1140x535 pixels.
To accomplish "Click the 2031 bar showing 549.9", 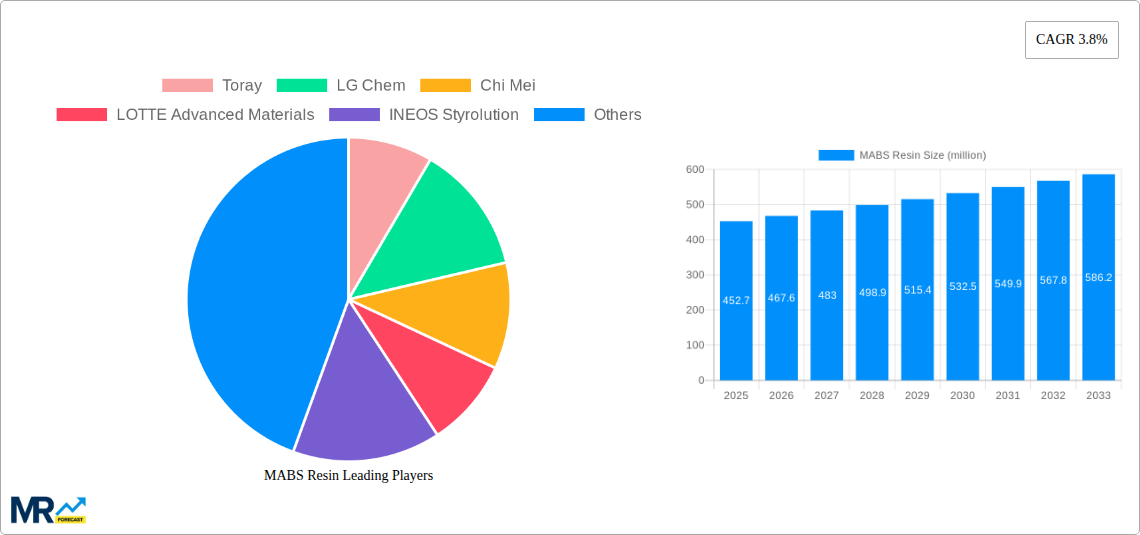I will tap(1008, 283).
